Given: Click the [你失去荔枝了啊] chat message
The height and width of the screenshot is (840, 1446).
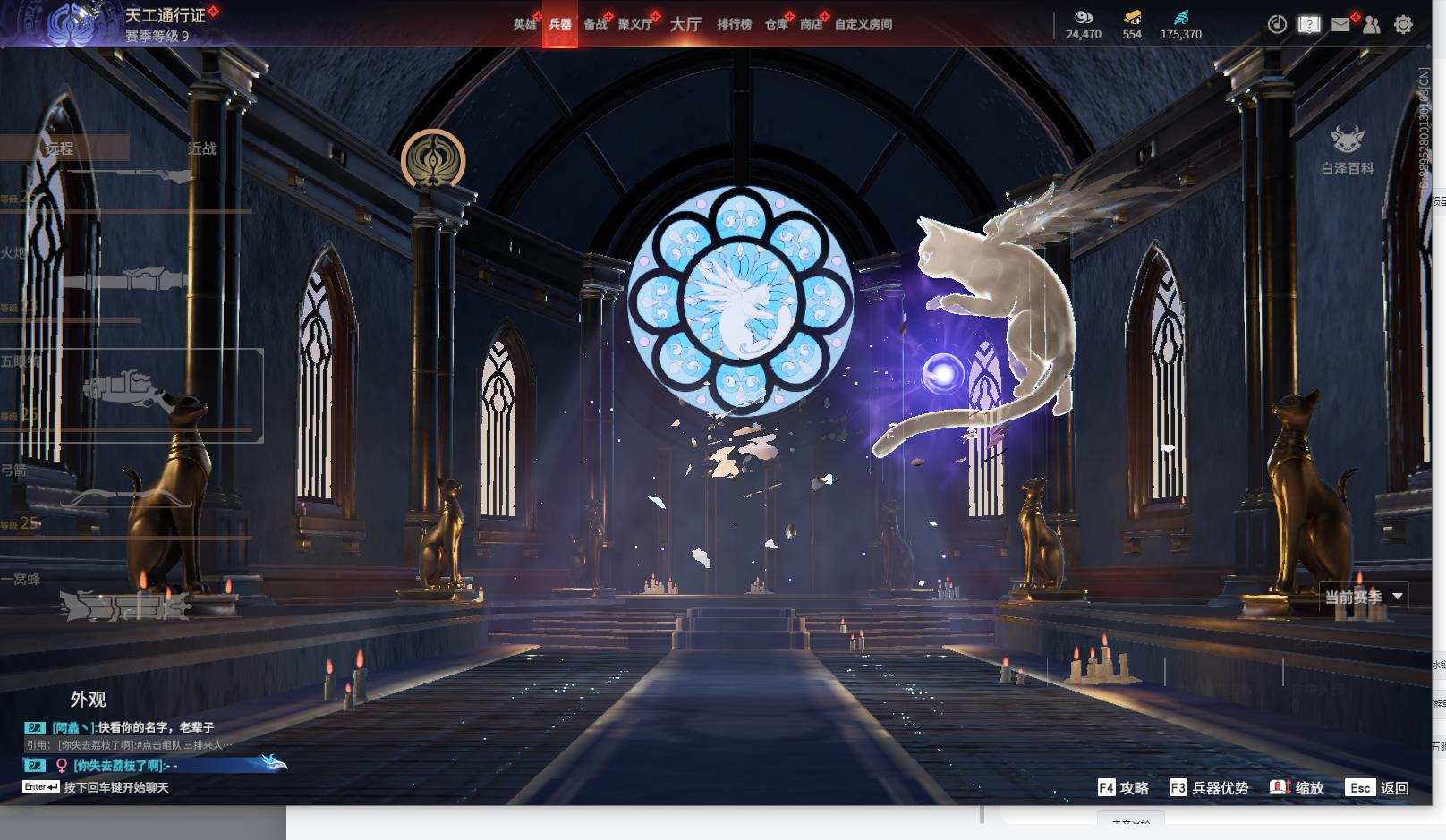Looking at the screenshot, I should 125,766.
